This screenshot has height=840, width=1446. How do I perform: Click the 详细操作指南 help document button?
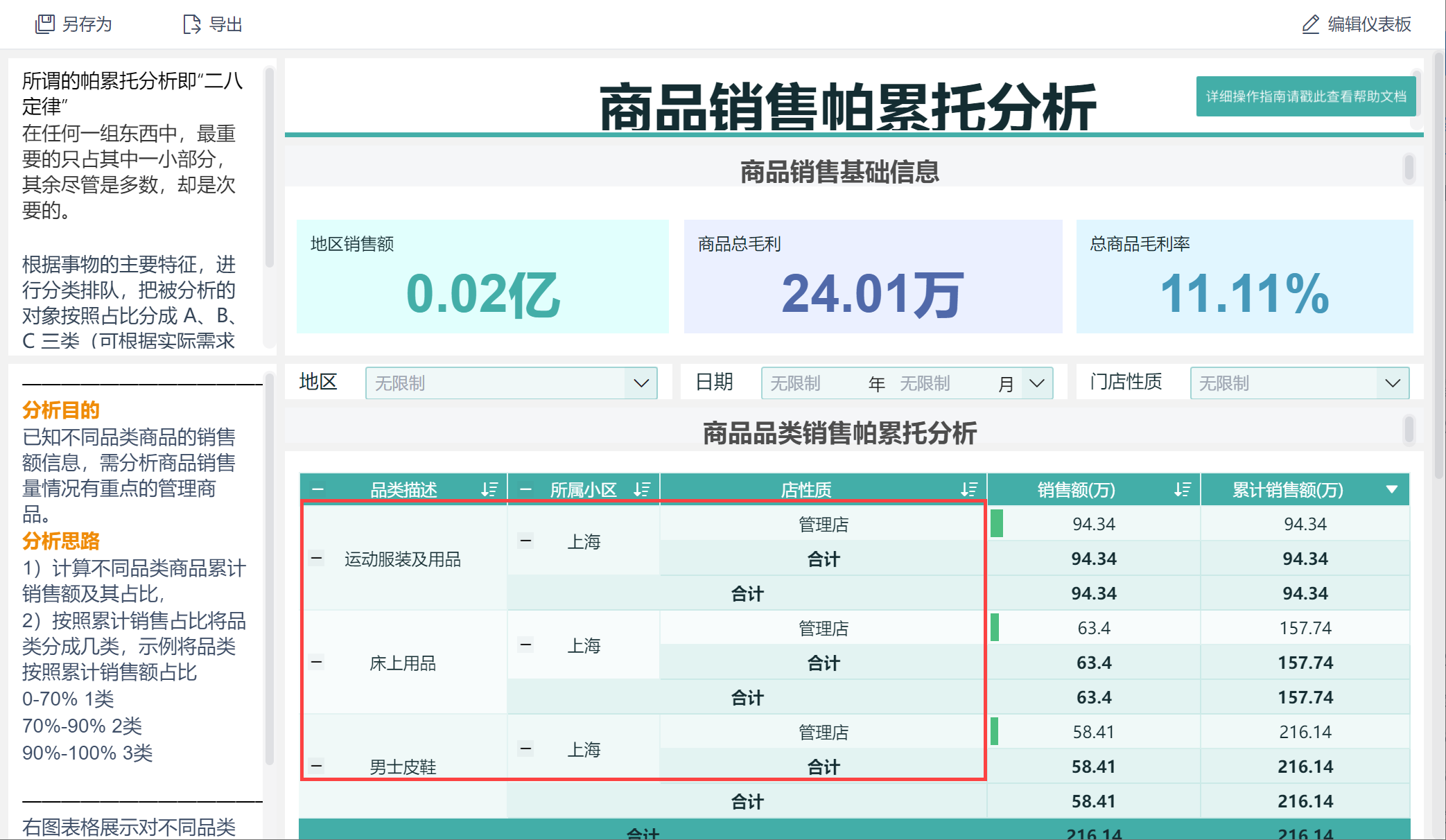1306,96
